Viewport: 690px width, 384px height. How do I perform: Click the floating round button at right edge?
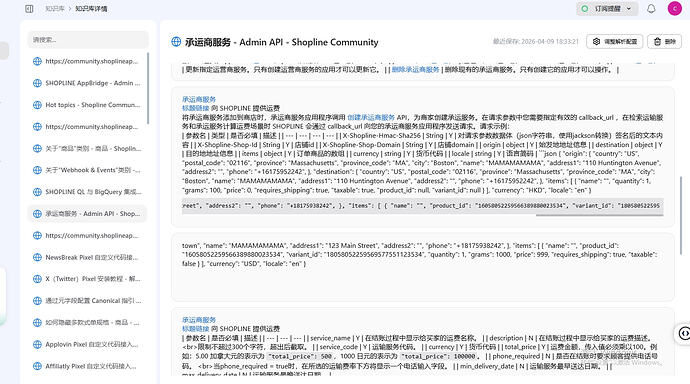(683, 333)
